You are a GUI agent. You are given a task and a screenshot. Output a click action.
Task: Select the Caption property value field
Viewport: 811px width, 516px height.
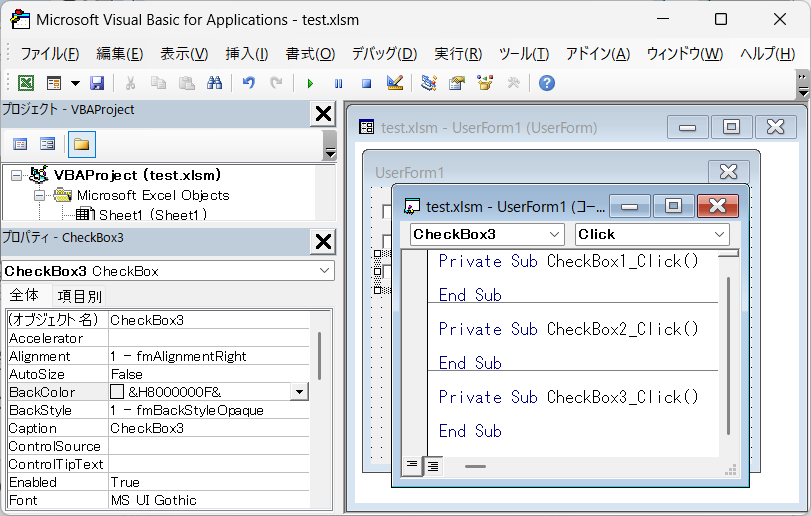(209, 428)
